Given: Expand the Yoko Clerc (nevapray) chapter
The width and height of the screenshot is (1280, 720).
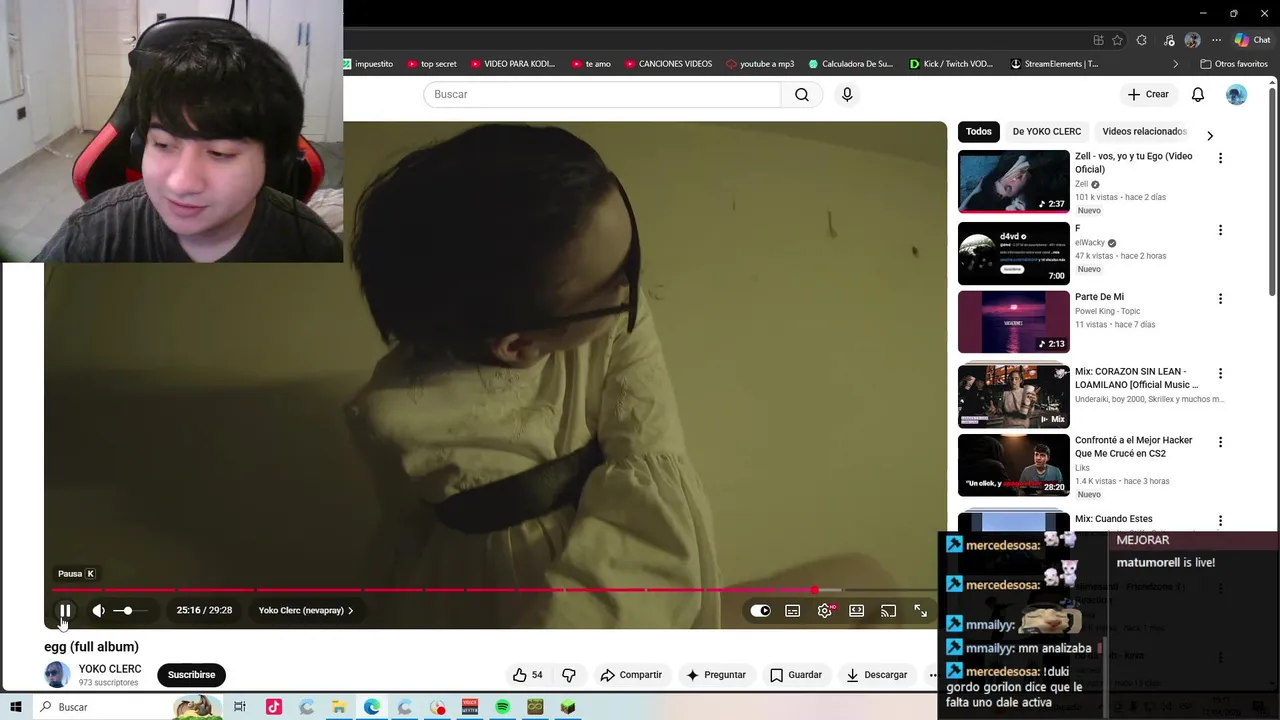Looking at the screenshot, I should pyautogui.click(x=306, y=610).
